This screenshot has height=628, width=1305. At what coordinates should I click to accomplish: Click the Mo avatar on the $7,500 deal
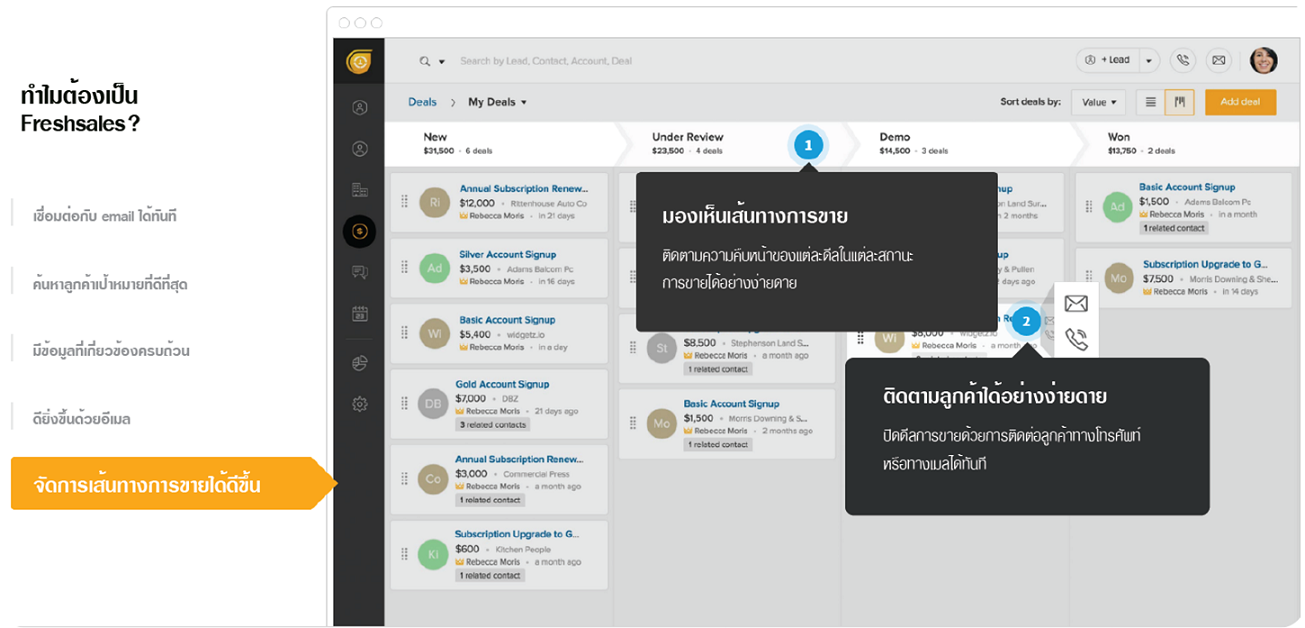click(1118, 278)
